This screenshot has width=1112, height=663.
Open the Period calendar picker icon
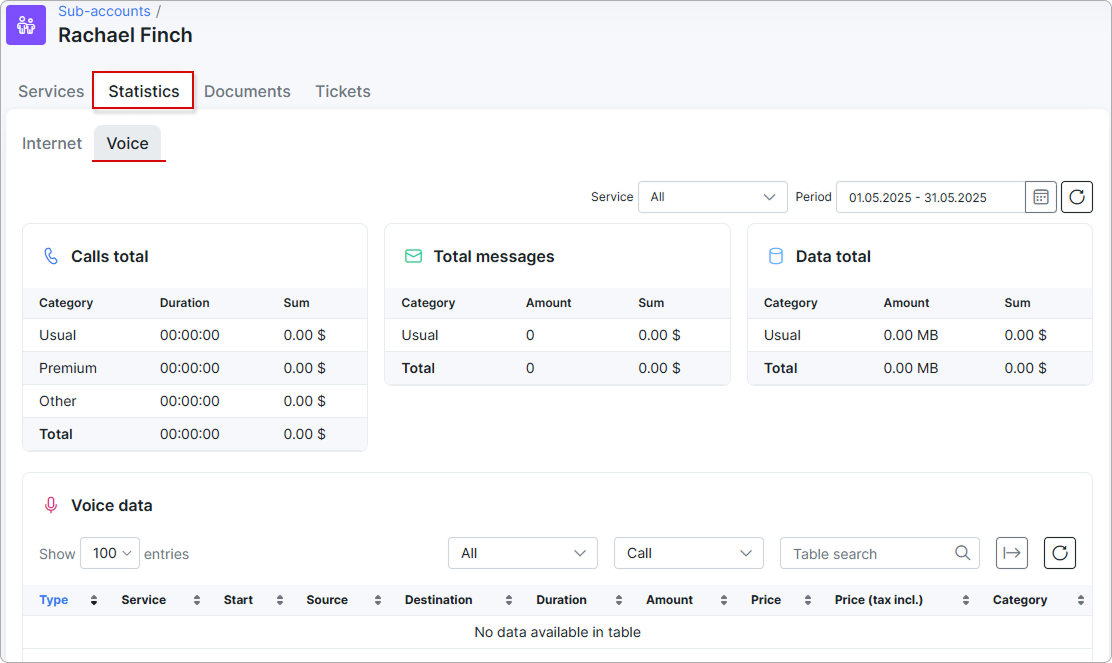click(1040, 197)
